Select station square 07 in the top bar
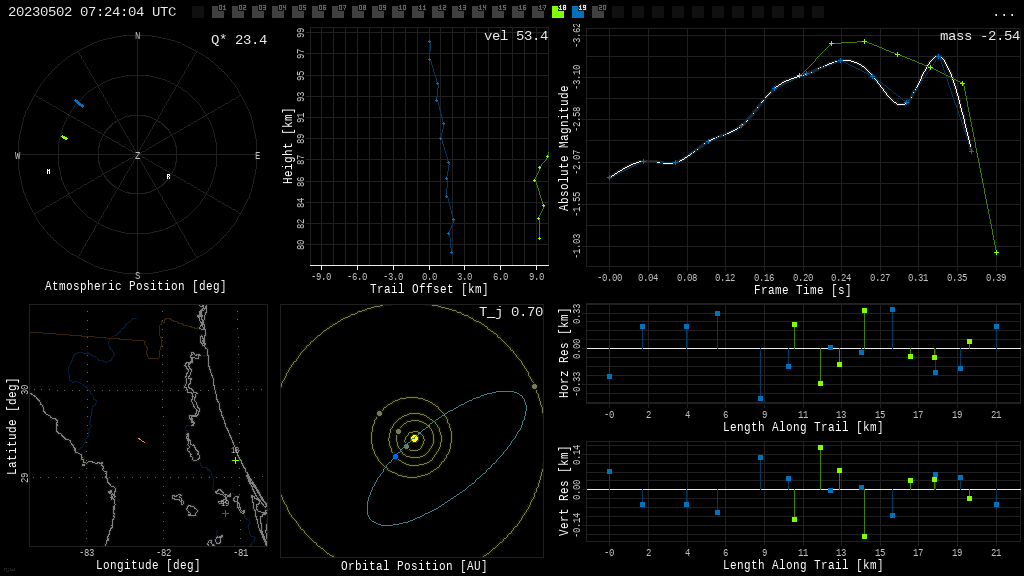1024x576 pixels. (338, 12)
